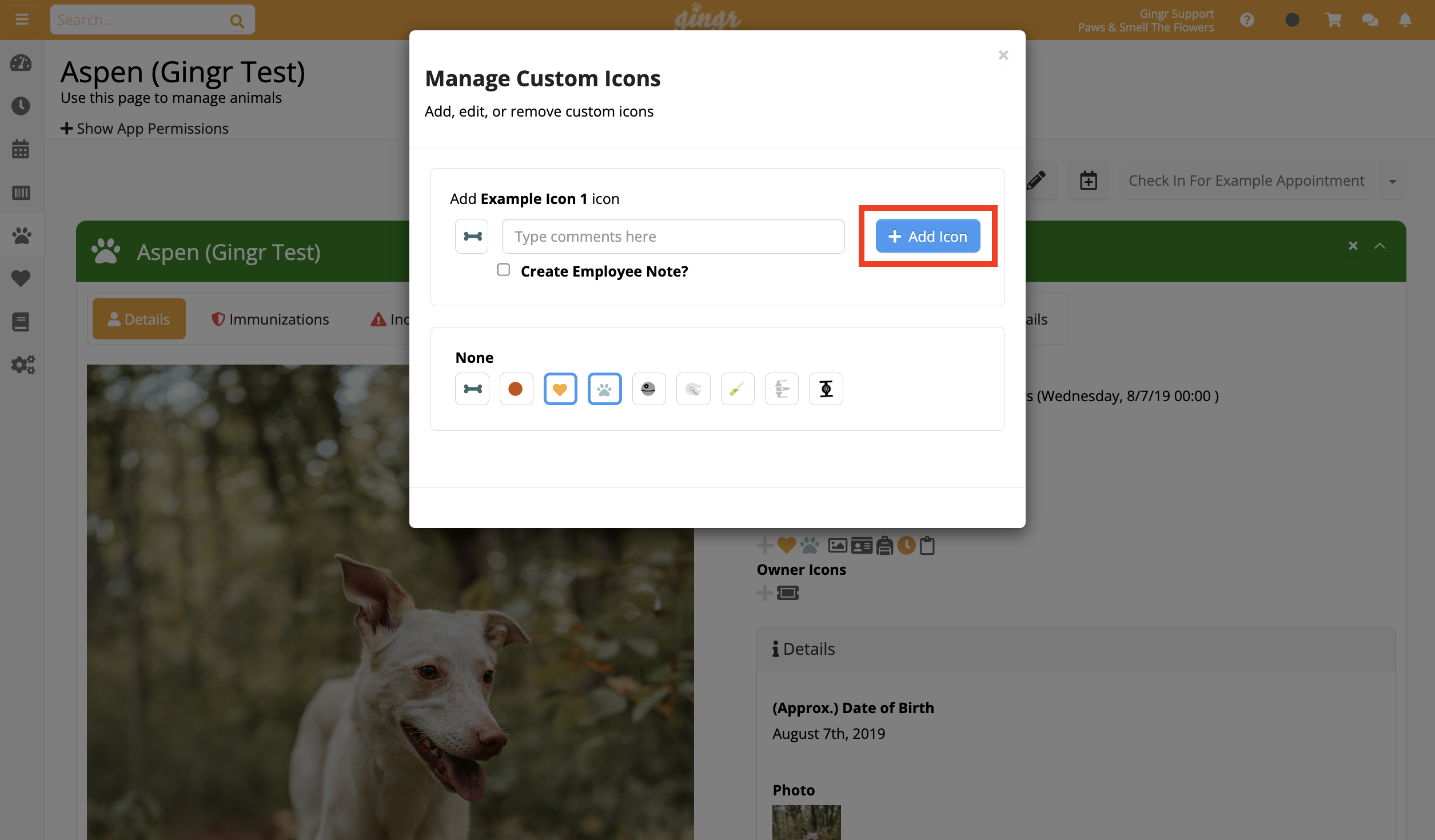Open the Dashboard from the left sidebar
Image resolution: width=1435 pixels, height=840 pixels.
click(x=21, y=63)
